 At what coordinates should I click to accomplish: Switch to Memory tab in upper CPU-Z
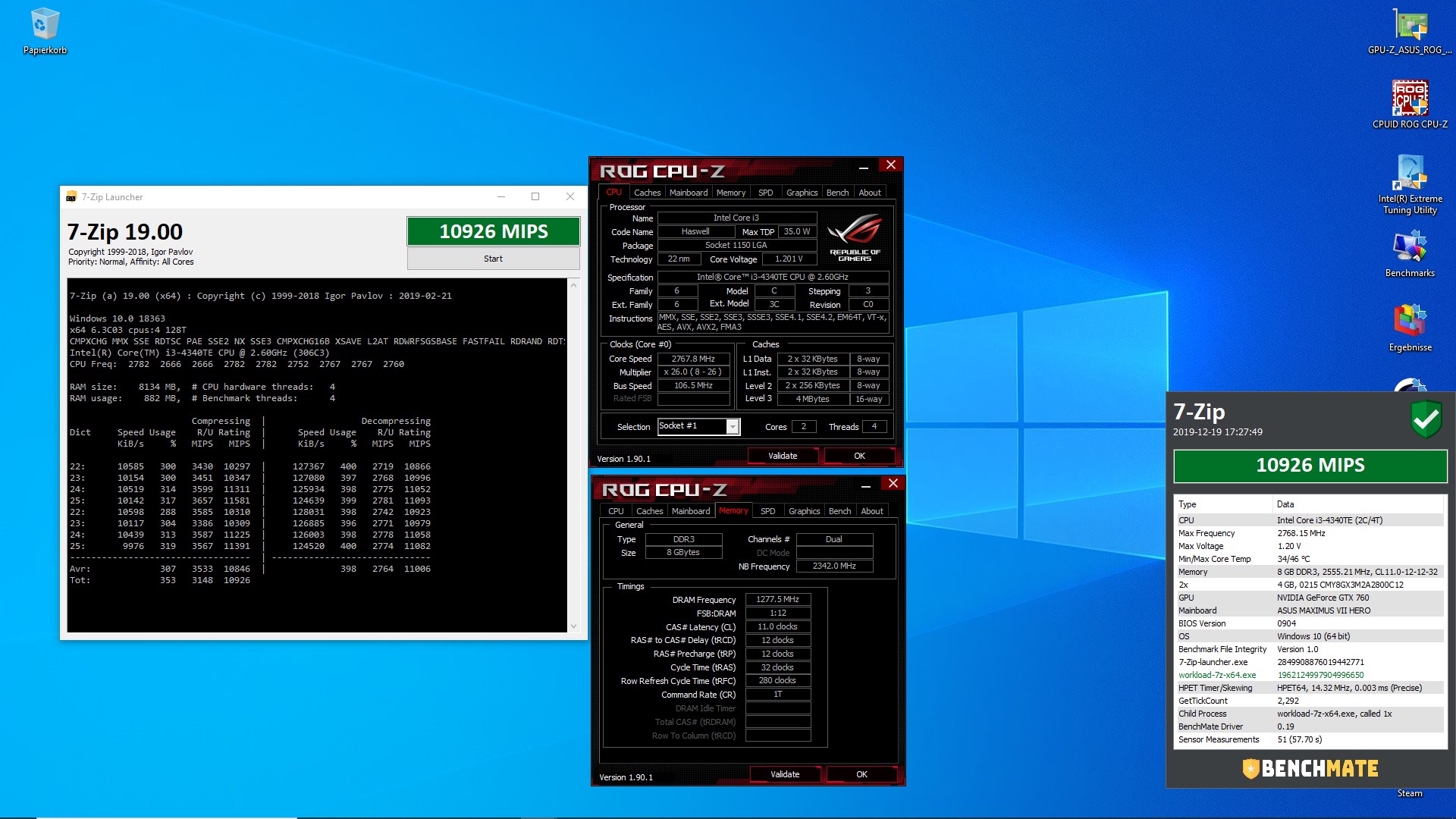(x=731, y=193)
